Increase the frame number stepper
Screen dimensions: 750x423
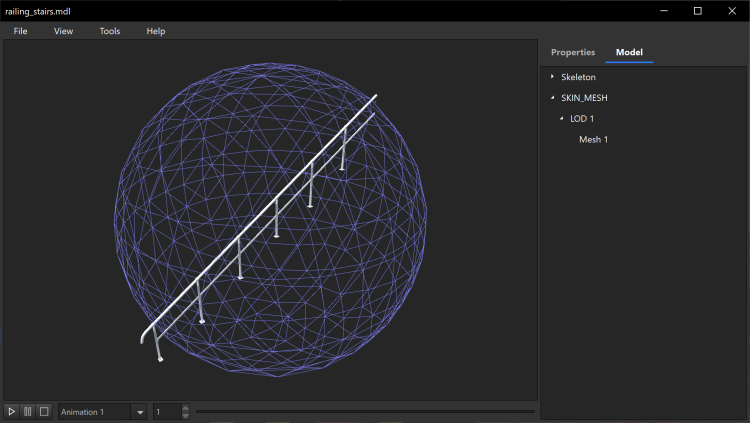click(185, 408)
